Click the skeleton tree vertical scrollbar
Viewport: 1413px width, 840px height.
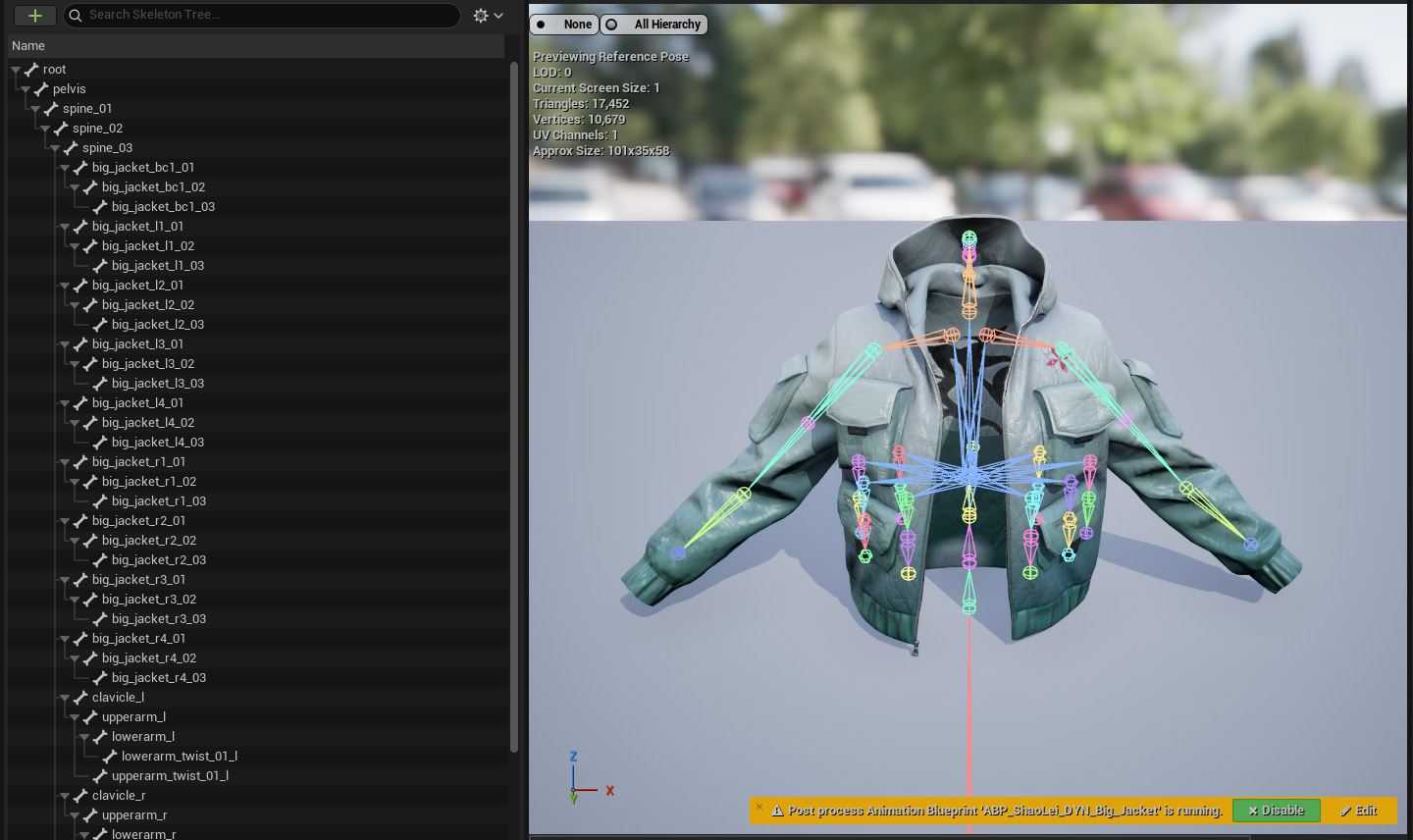coord(513,393)
